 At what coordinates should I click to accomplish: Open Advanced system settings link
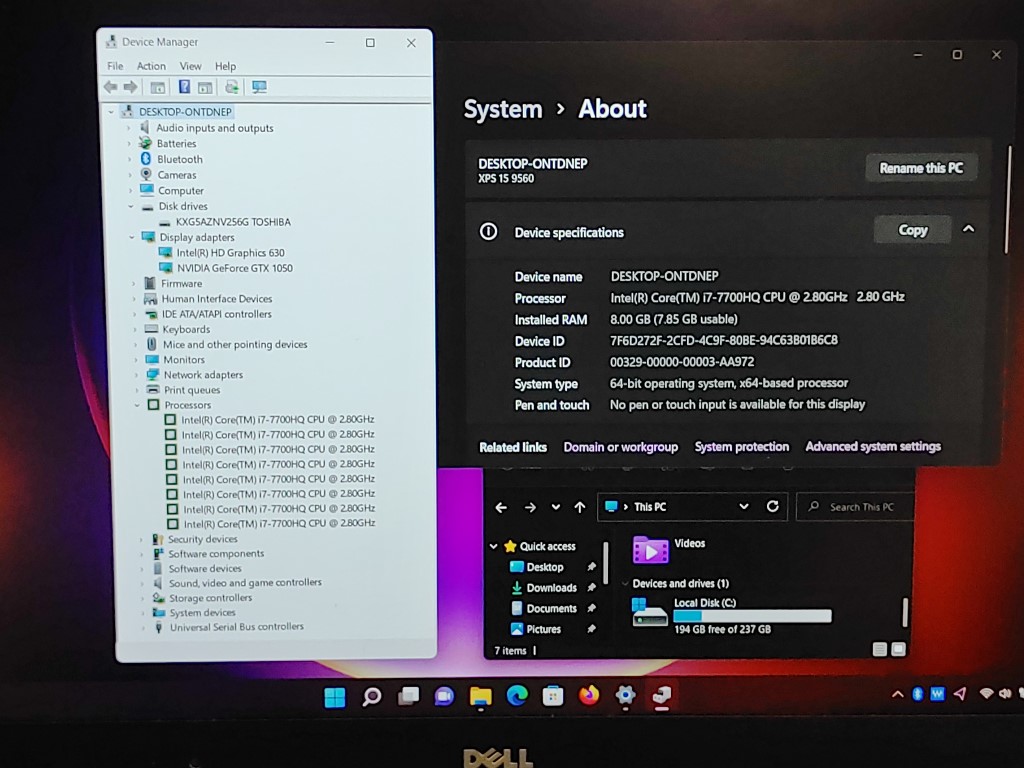coord(873,446)
